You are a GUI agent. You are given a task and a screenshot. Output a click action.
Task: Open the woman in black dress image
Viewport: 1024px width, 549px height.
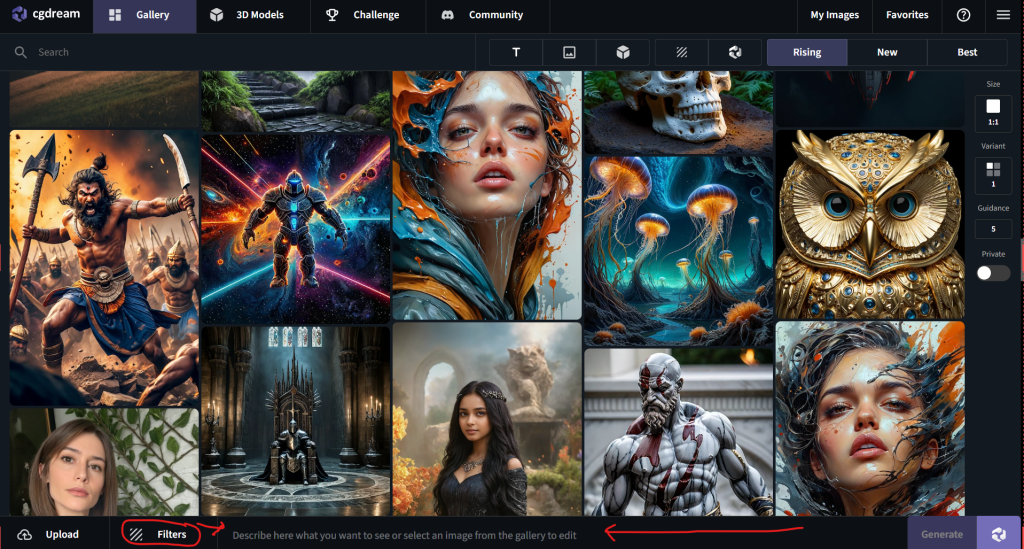tap(487, 419)
